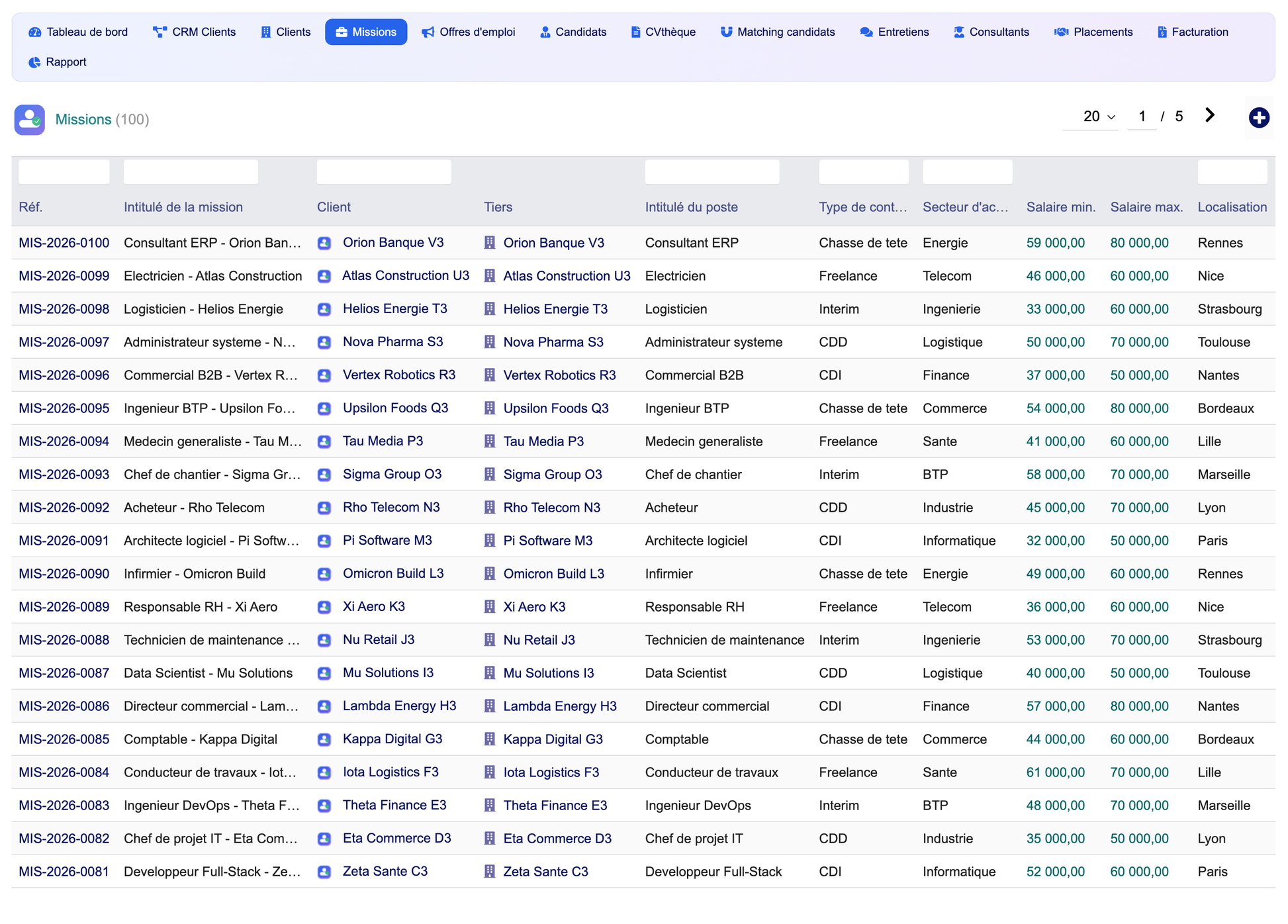Click the Secteur d'activité filter field
The width and height of the screenshot is (1288, 924).
[968, 172]
